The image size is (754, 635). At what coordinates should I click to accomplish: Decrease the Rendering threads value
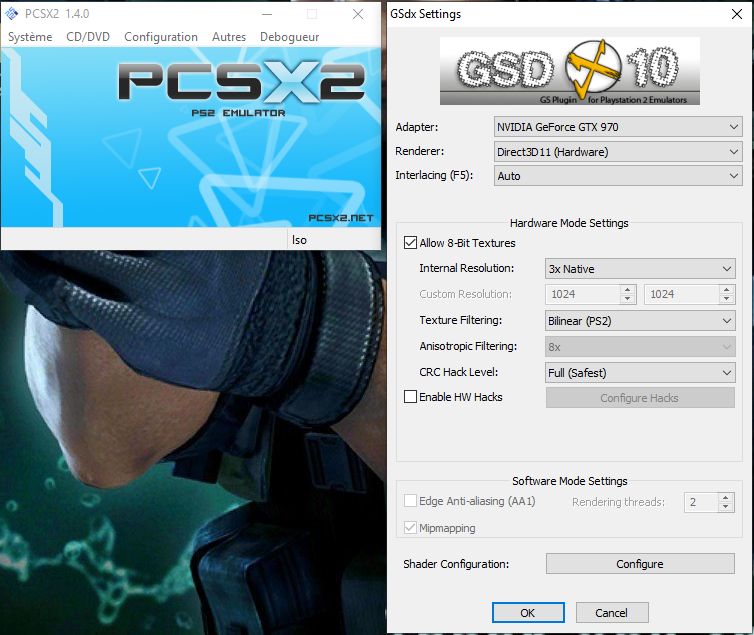click(726, 507)
